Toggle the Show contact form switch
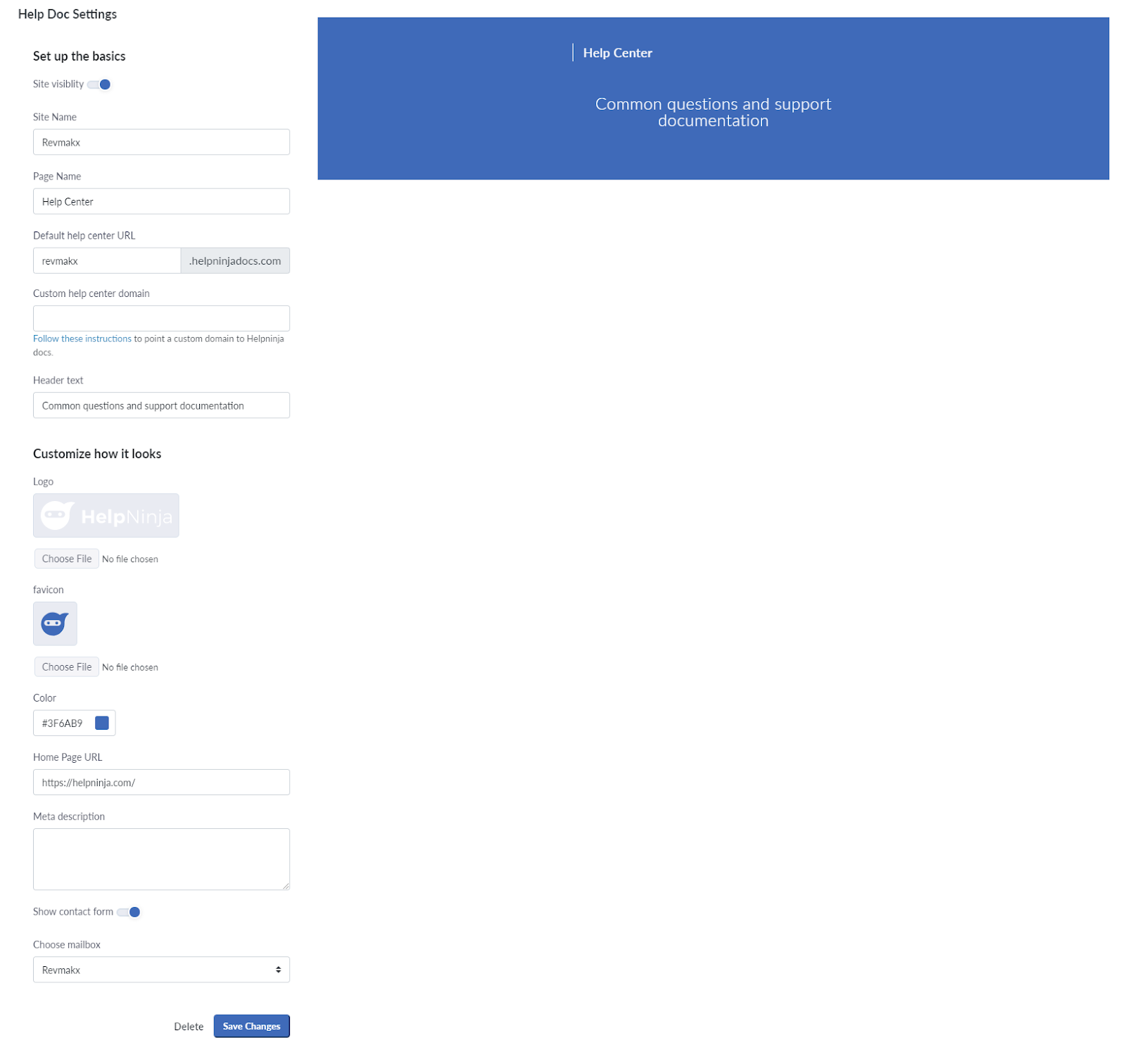The width and height of the screenshot is (1126, 1064). coord(129,912)
